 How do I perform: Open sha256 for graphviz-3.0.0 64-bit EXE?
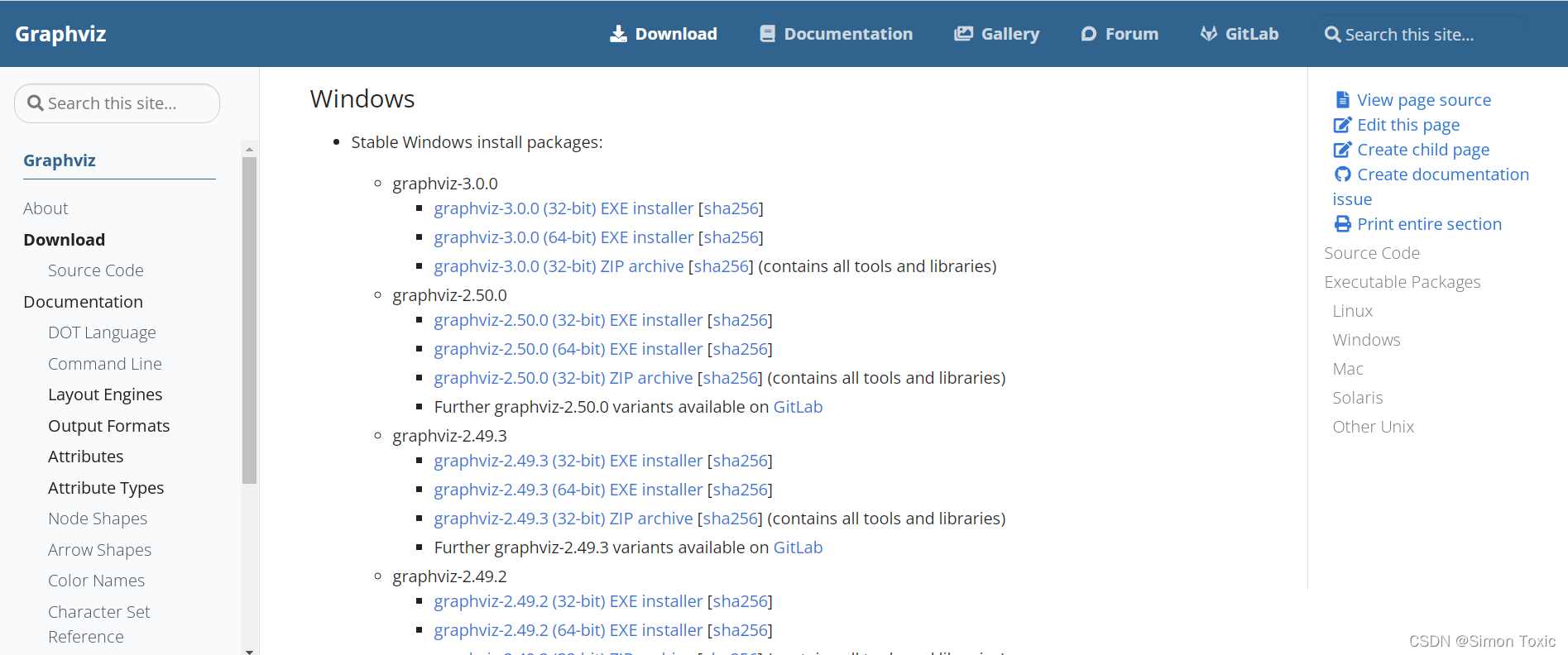[731, 237]
